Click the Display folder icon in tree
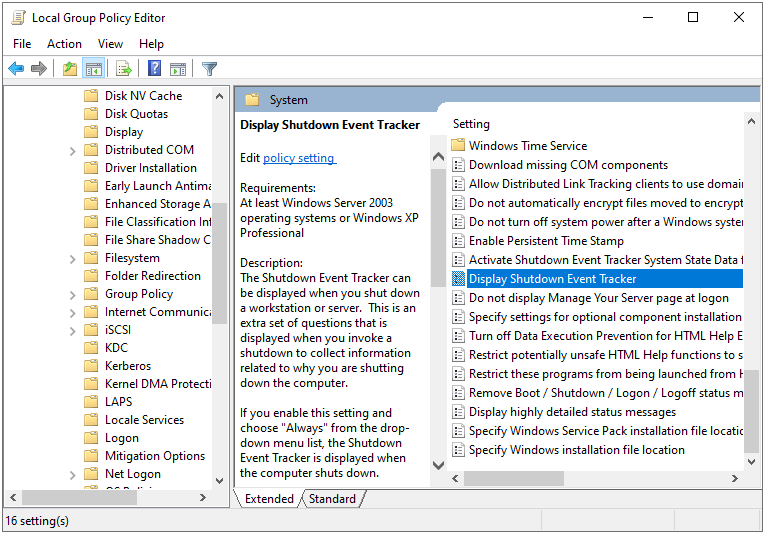The image size is (767, 535). coord(91,132)
